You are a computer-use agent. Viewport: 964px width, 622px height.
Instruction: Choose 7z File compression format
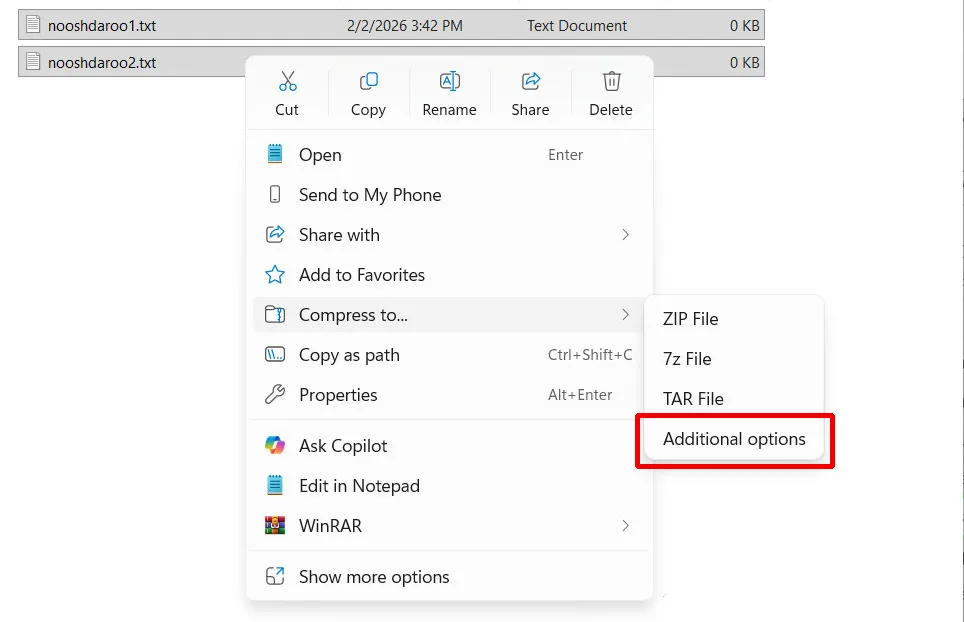687,359
